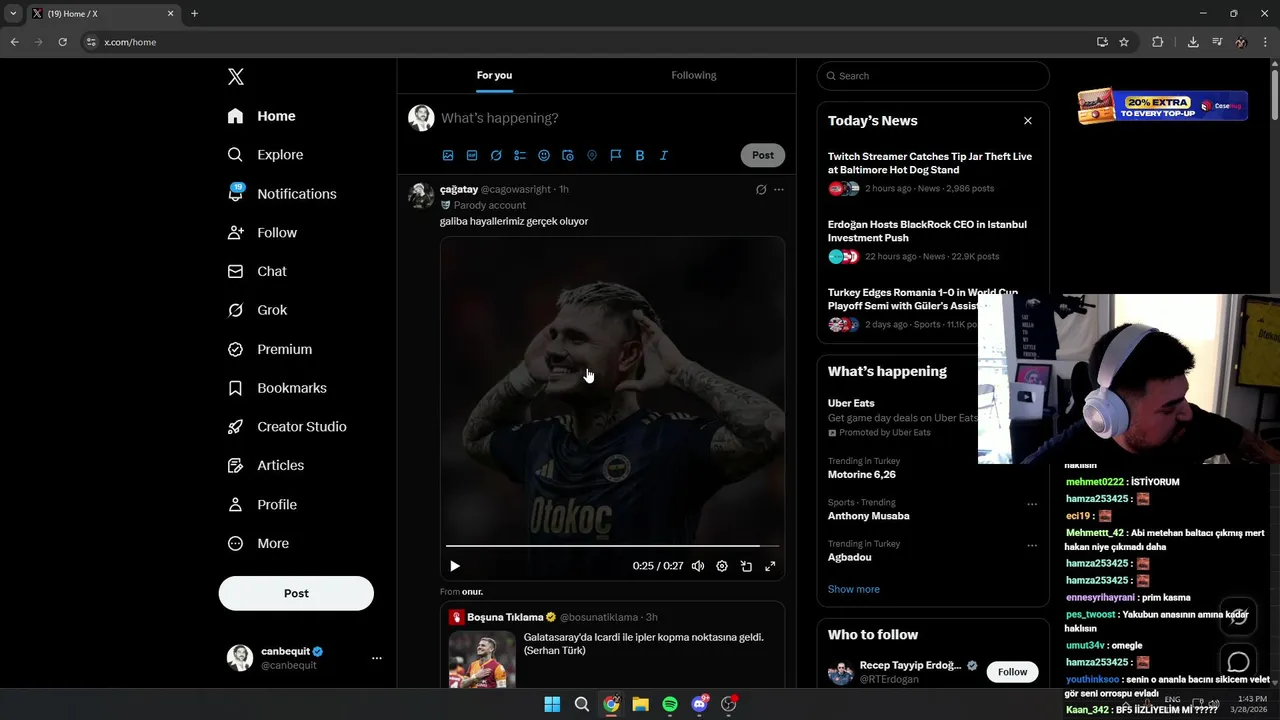Open more options on çağatay's post
Viewport: 1280px width, 720px height.
[x=779, y=189]
